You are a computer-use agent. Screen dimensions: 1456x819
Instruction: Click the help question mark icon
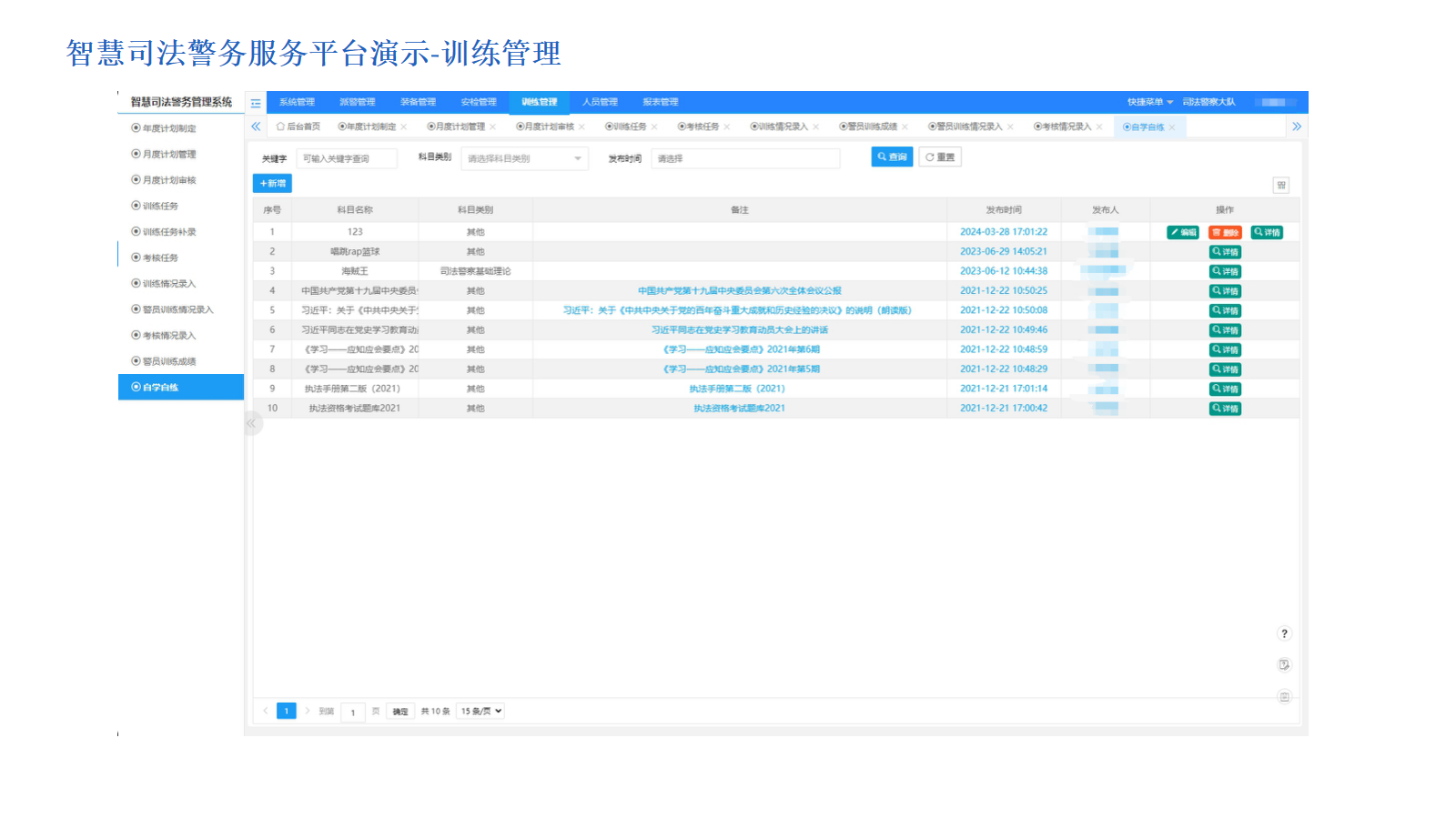coord(1284,633)
